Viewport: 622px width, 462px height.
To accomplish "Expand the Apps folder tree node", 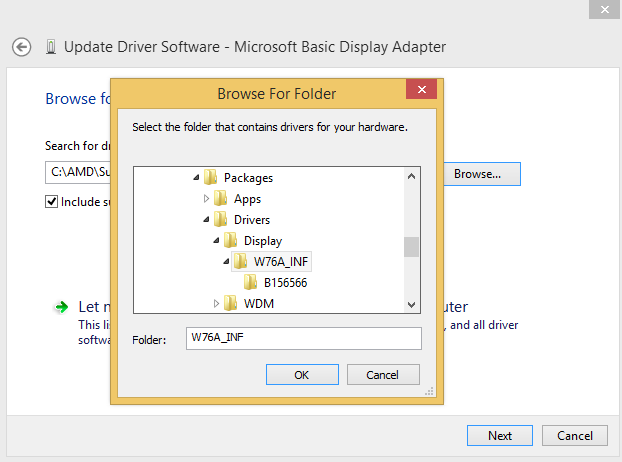I will point(206,199).
